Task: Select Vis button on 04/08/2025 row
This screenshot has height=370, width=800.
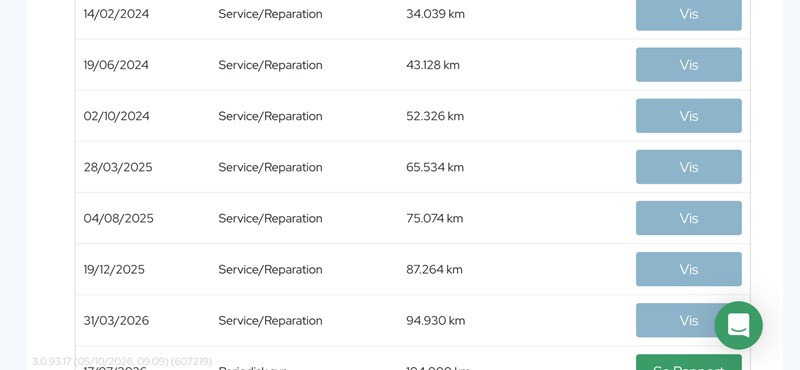Action: click(688, 218)
